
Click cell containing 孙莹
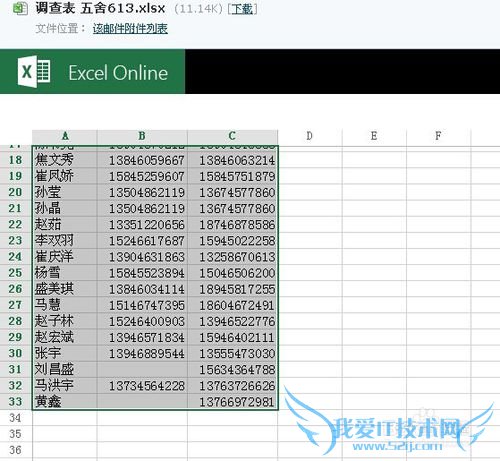pos(65,192)
